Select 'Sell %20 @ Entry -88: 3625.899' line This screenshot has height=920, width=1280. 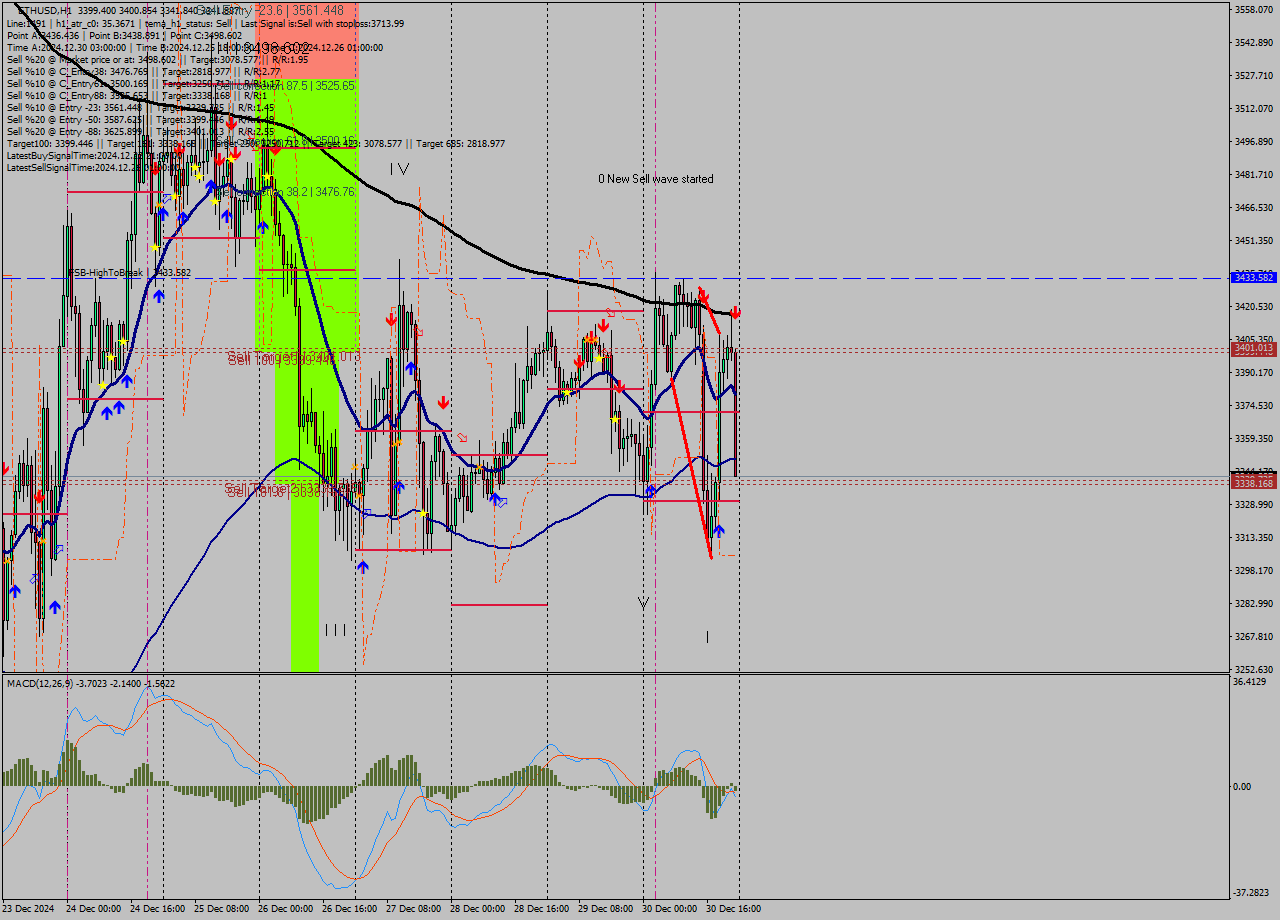coord(140,131)
